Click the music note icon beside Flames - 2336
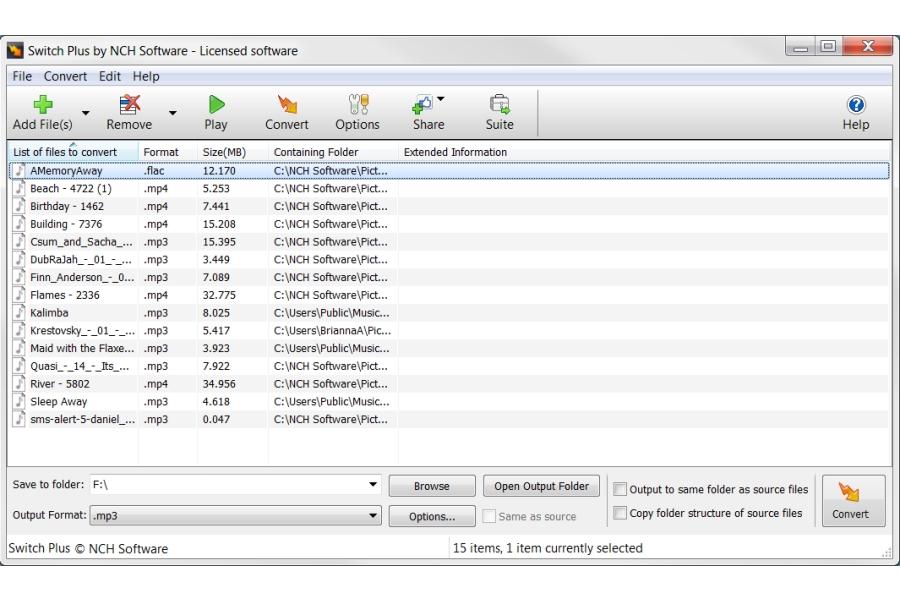900x600 pixels. point(20,295)
